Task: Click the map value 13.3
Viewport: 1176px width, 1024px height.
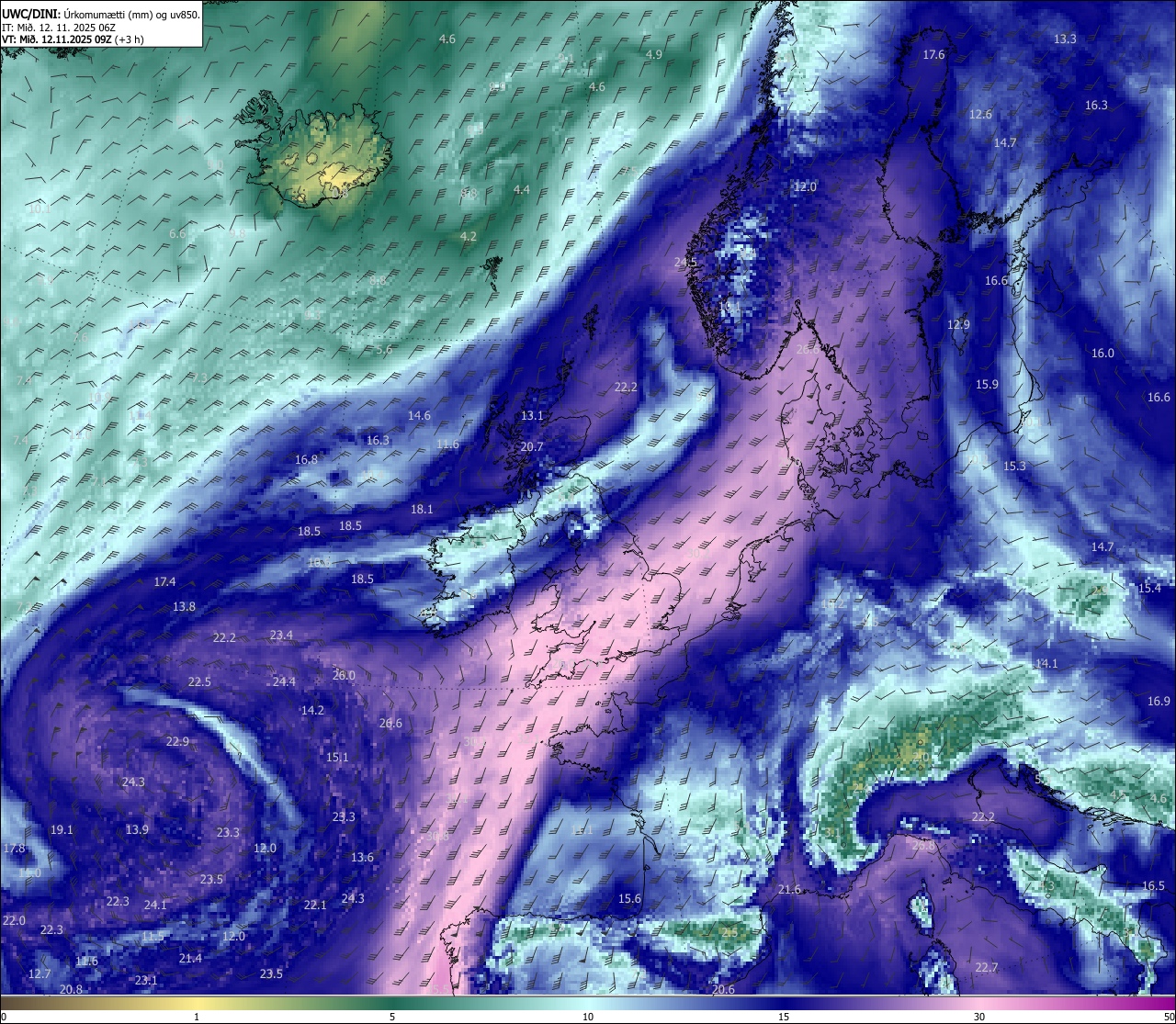Action: 1065,39
